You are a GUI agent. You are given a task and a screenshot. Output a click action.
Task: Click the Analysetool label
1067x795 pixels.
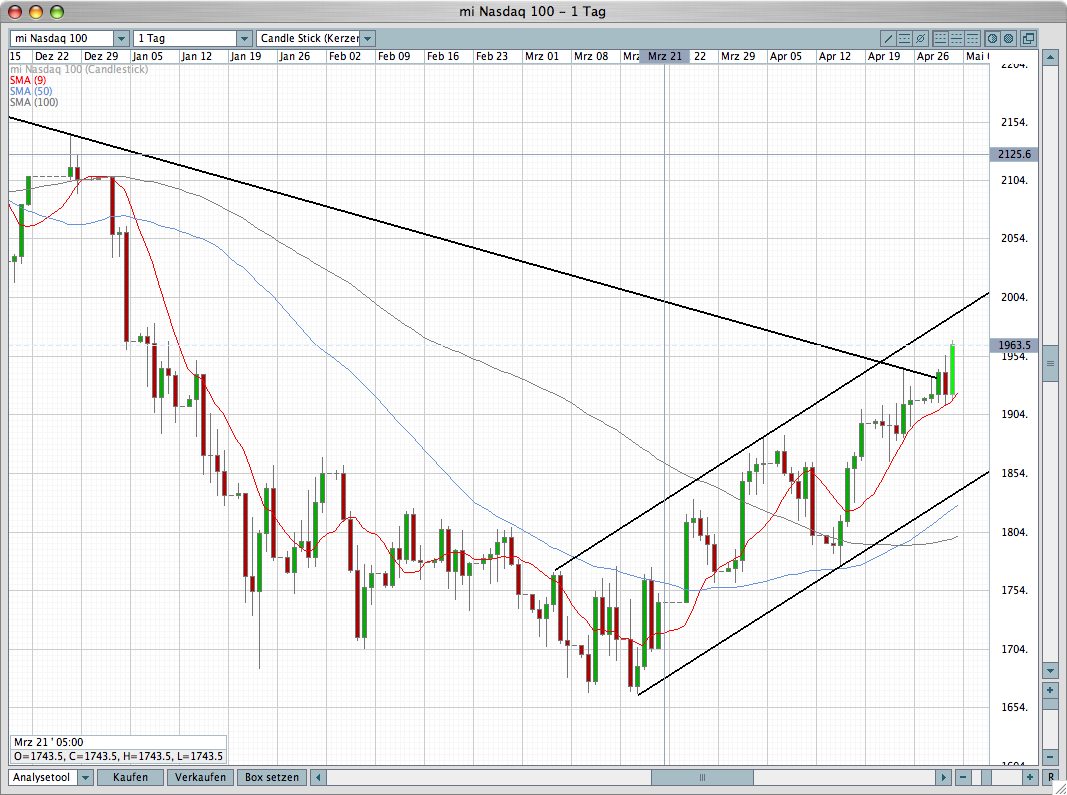[x=42, y=777]
